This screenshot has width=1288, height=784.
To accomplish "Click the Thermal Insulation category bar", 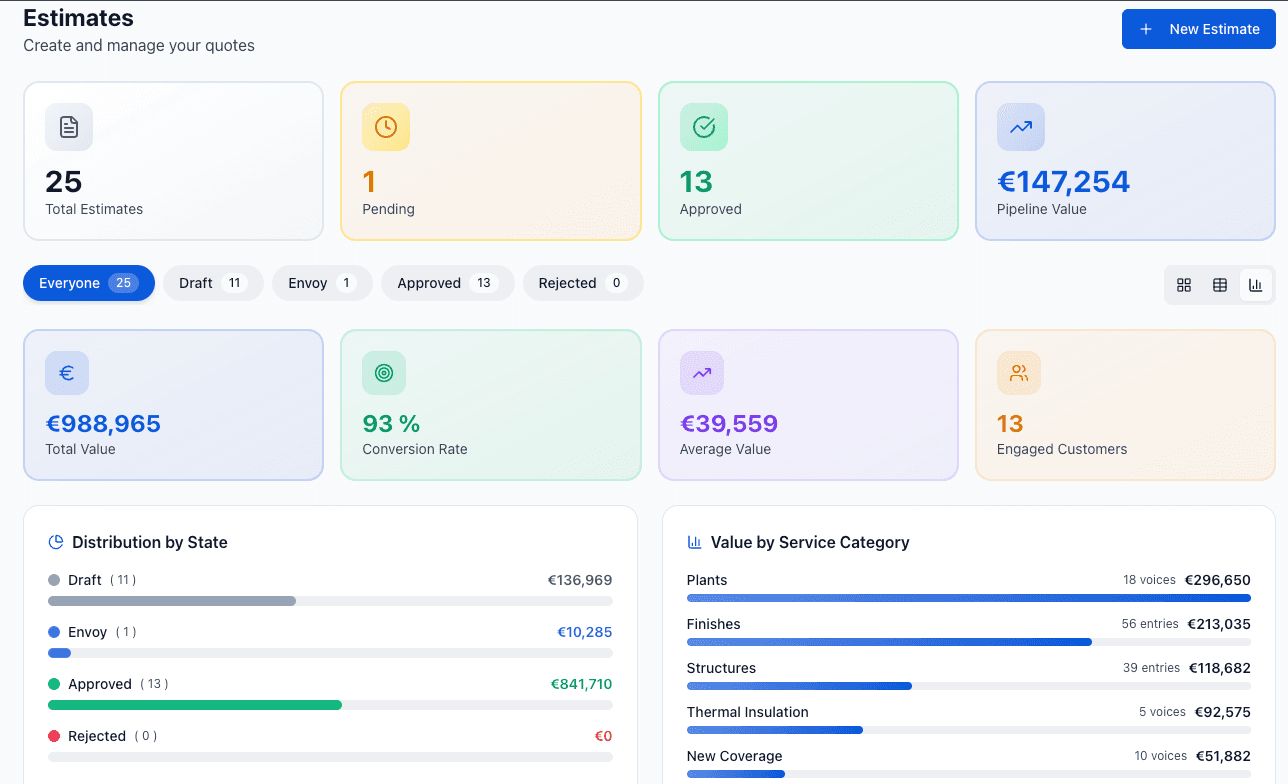I will (969, 730).
